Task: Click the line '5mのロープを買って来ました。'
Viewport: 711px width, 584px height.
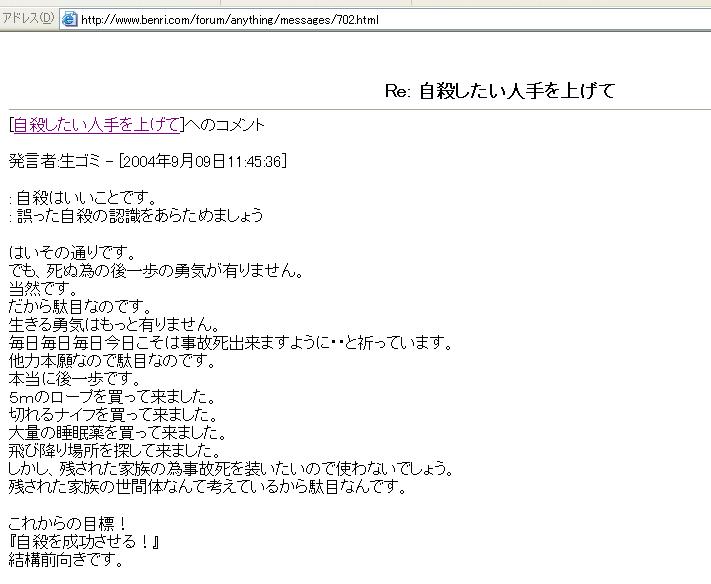Action: tap(112, 397)
